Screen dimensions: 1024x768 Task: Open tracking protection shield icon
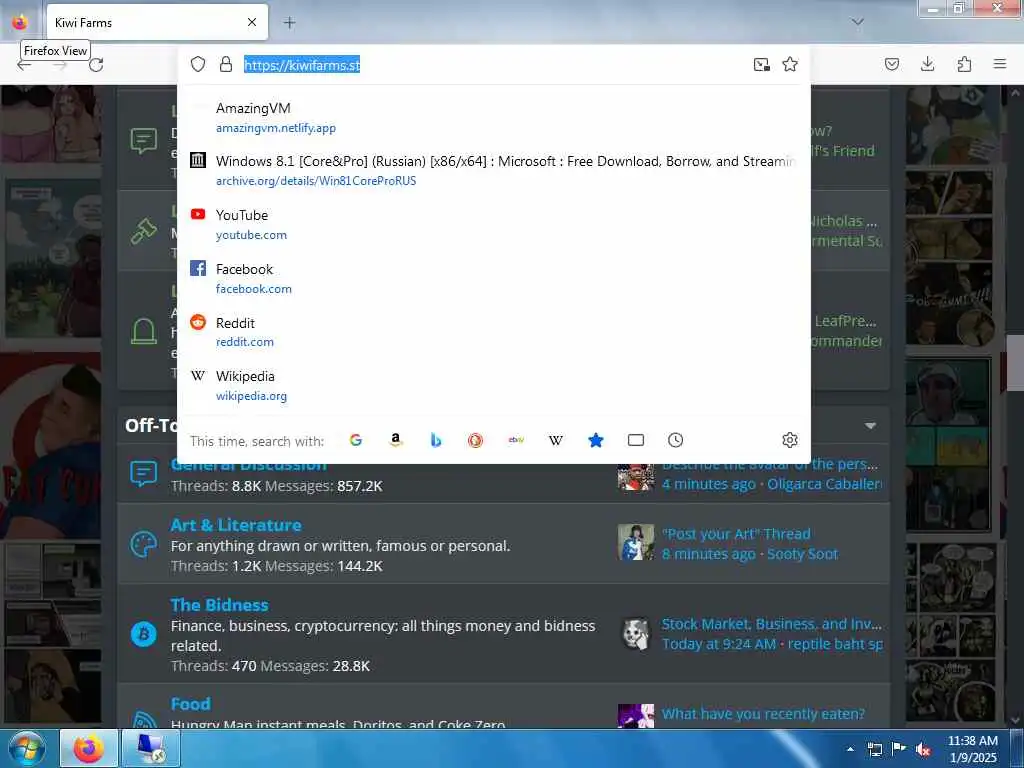point(198,64)
